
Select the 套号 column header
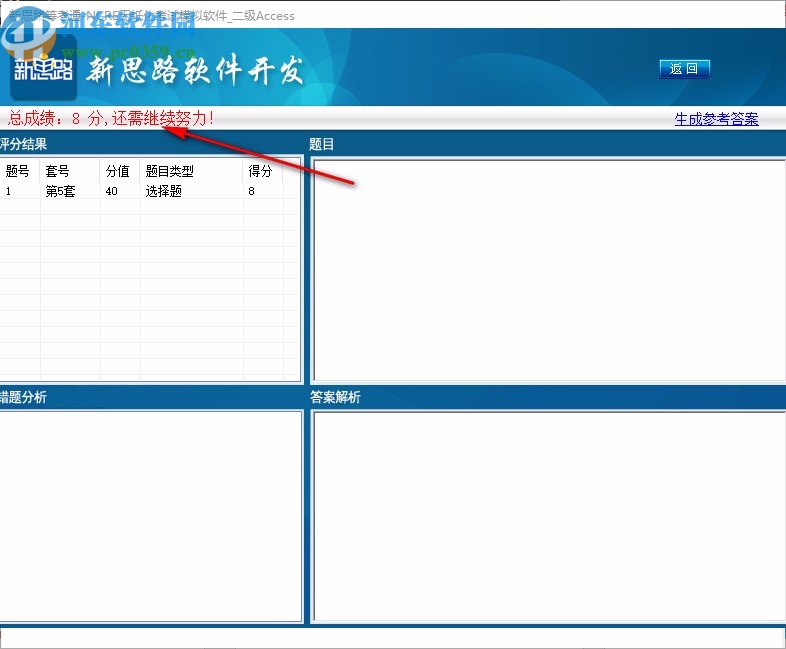point(70,171)
